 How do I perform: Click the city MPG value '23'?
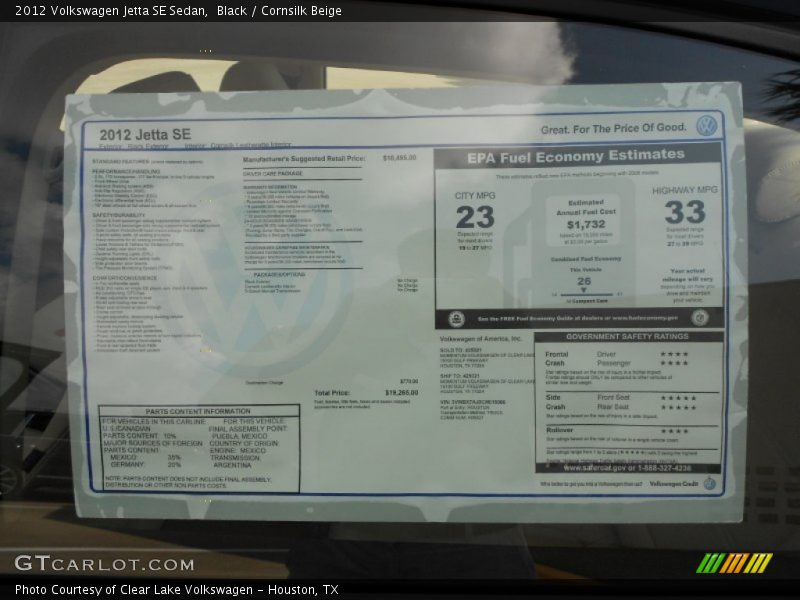pyautogui.click(x=475, y=217)
